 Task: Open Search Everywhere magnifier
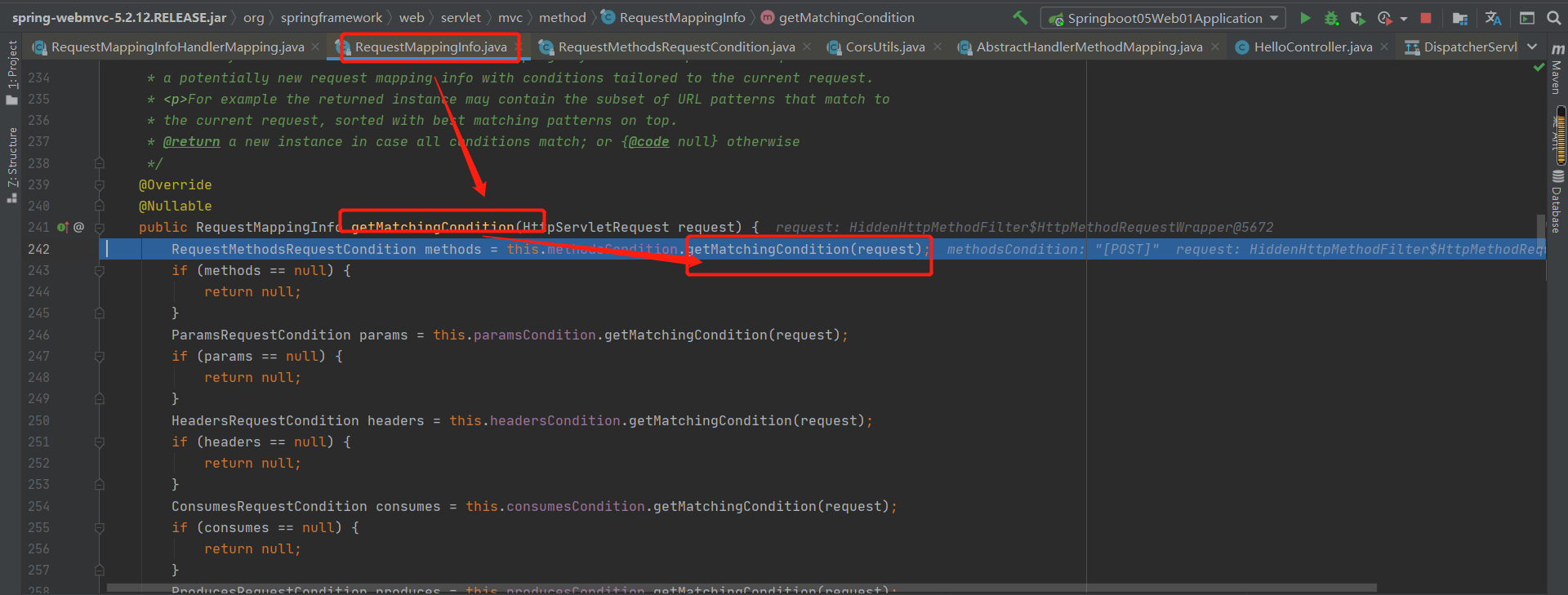[1554, 18]
